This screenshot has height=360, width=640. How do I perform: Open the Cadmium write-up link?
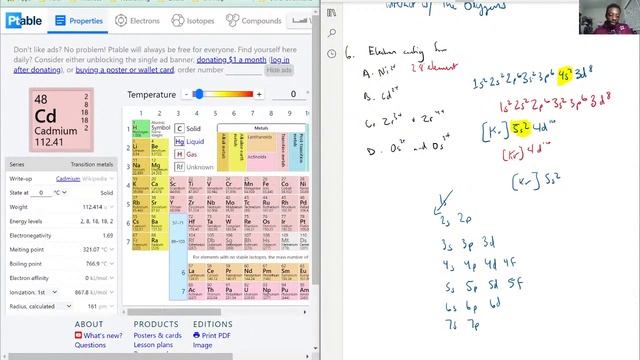coord(68,179)
